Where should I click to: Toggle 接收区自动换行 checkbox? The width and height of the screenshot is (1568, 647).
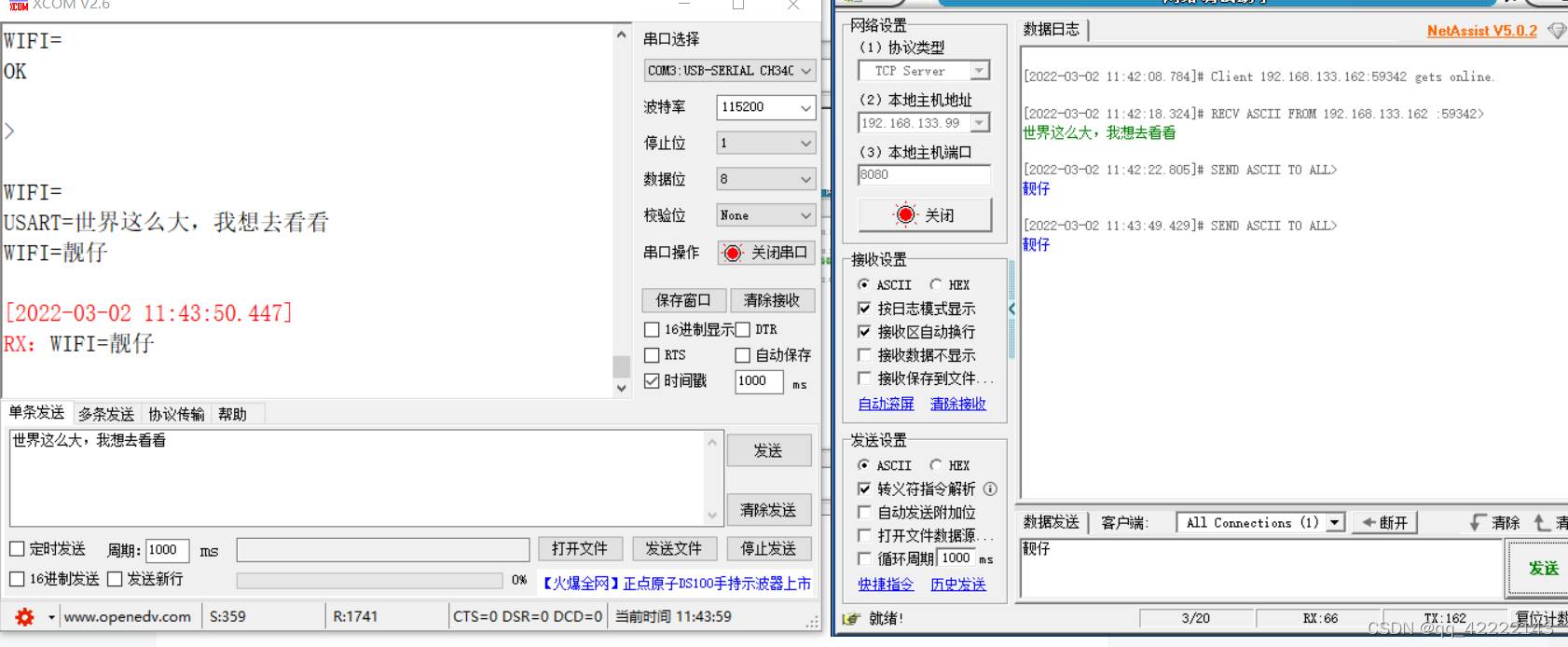[x=864, y=331]
